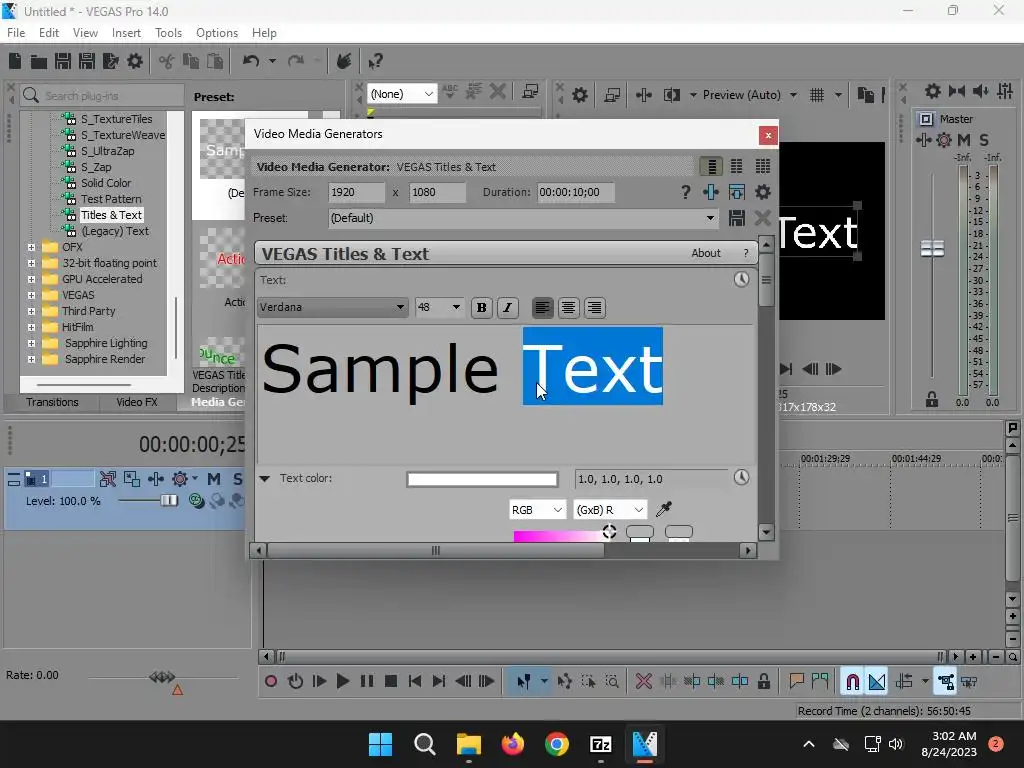Open File Explorer from taskbar
The width and height of the screenshot is (1024, 768).
468,743
